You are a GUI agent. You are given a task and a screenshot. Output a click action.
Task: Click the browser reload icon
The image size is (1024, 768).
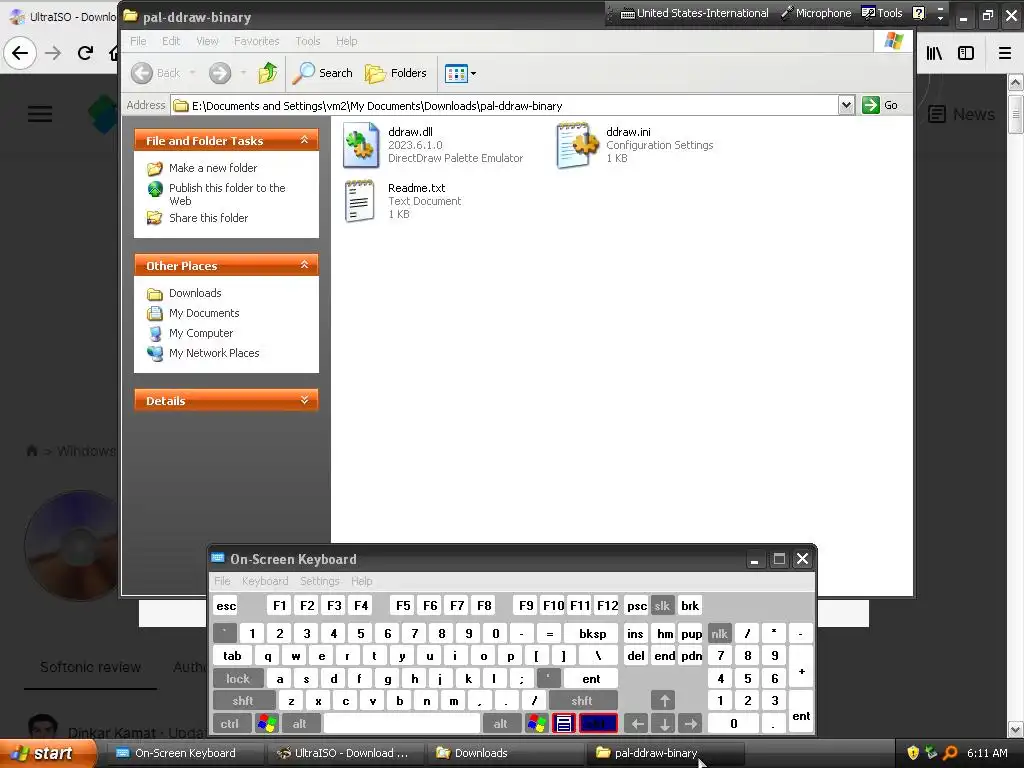click(85, 53)
